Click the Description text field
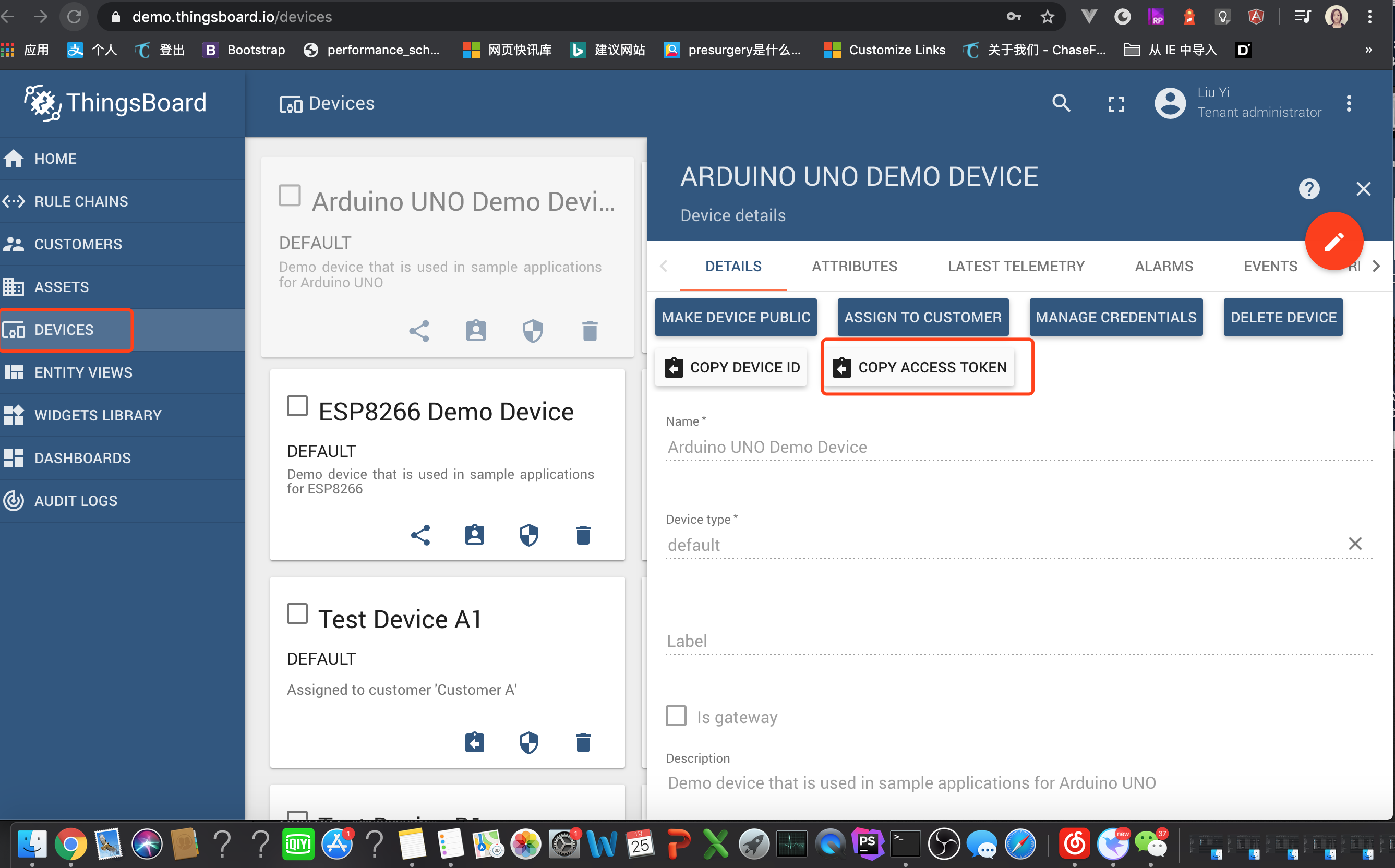 pos(1019,783)
